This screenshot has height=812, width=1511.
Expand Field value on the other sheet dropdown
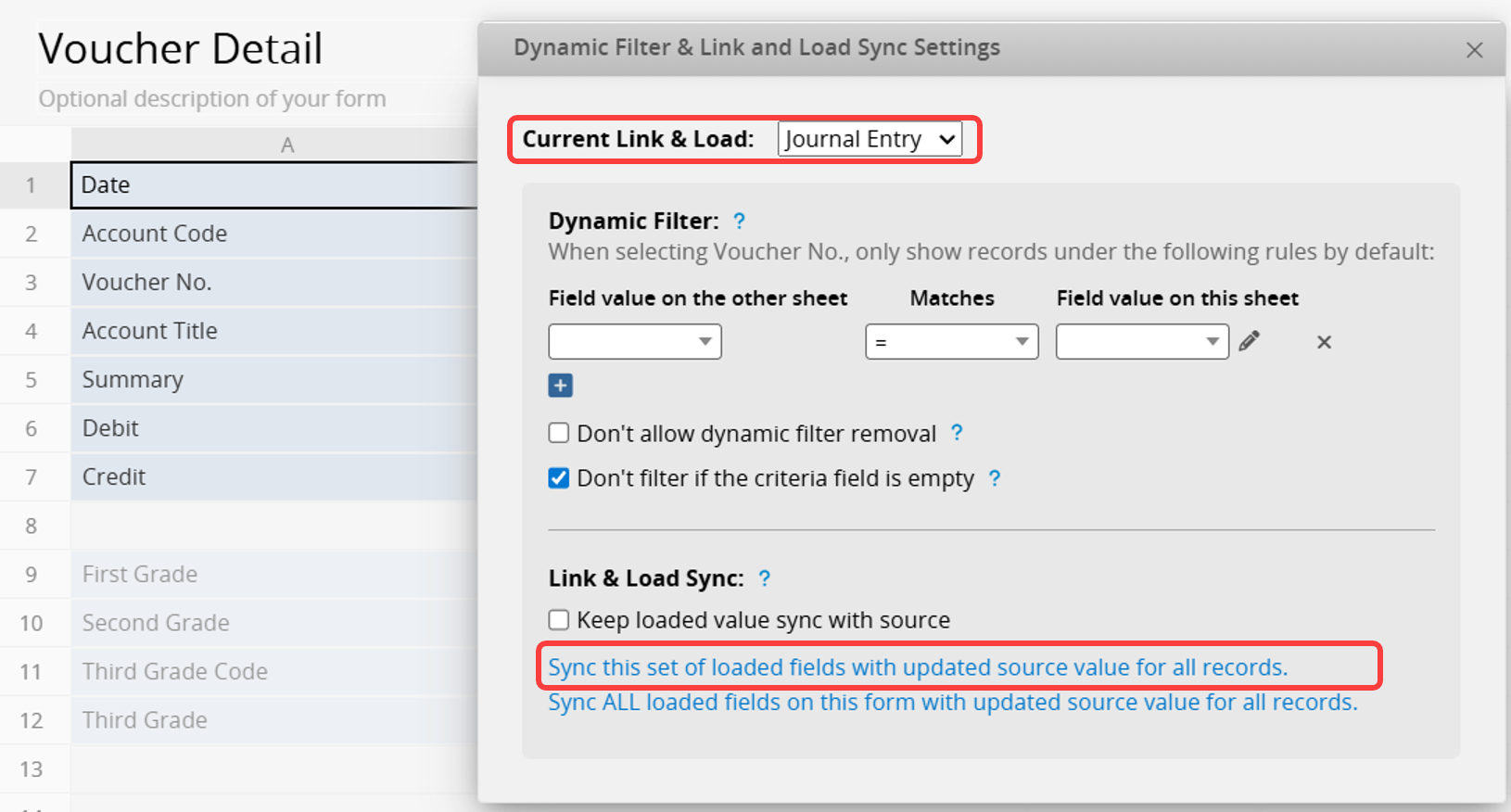(635, 341)
